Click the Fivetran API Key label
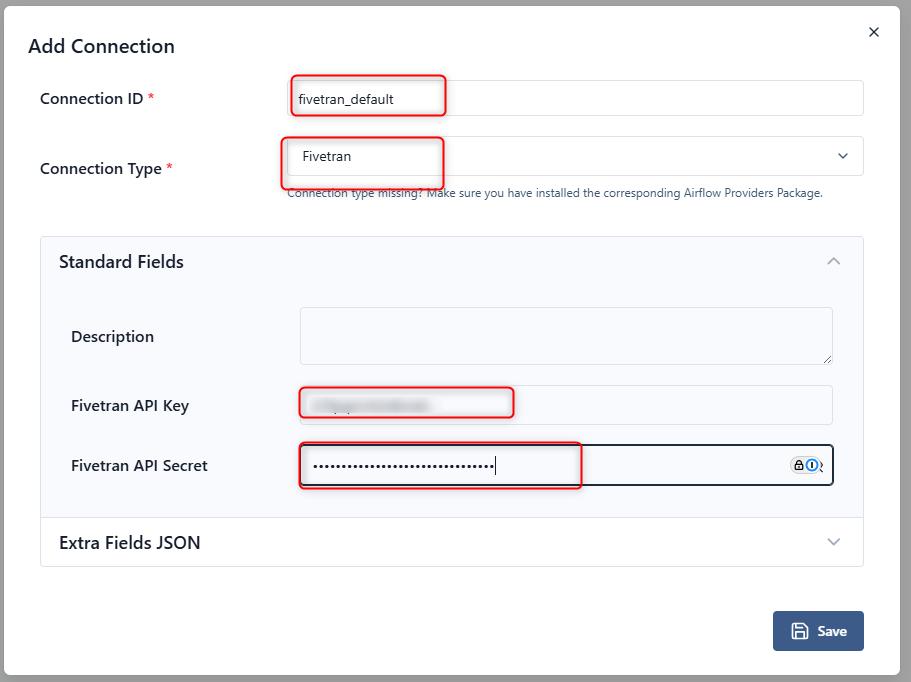The height and width of the screenshot is (682, 911). (130, 406)
